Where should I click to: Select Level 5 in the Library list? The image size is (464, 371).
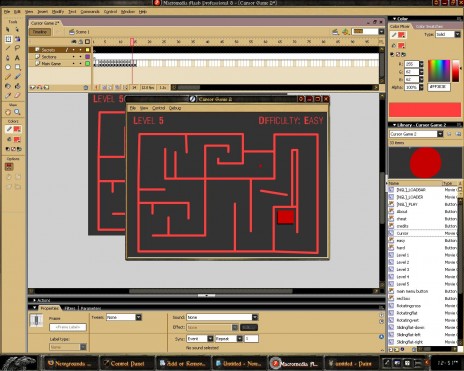point(403,284)
